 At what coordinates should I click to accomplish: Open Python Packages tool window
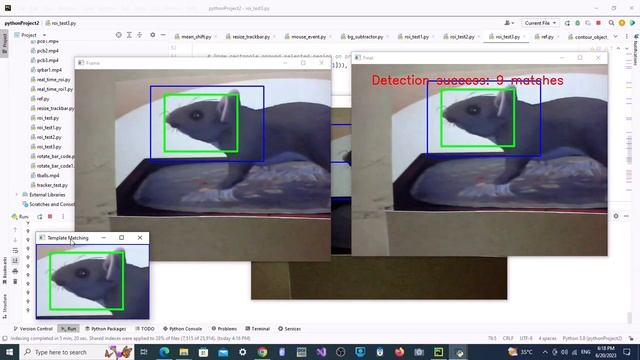106,329
